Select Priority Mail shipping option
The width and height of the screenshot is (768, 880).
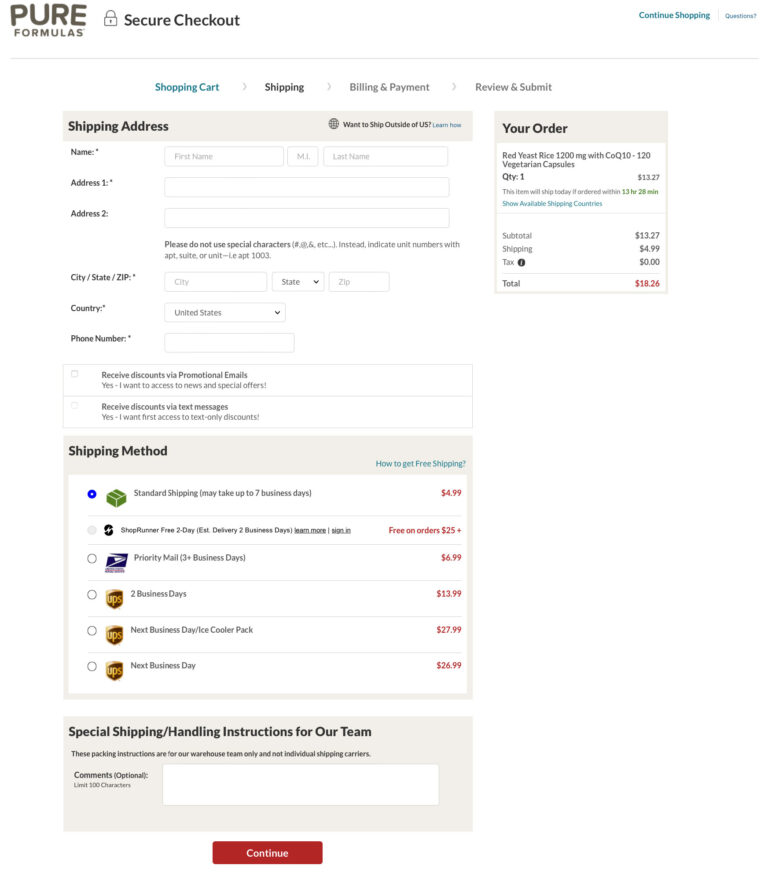click(92, 559)
